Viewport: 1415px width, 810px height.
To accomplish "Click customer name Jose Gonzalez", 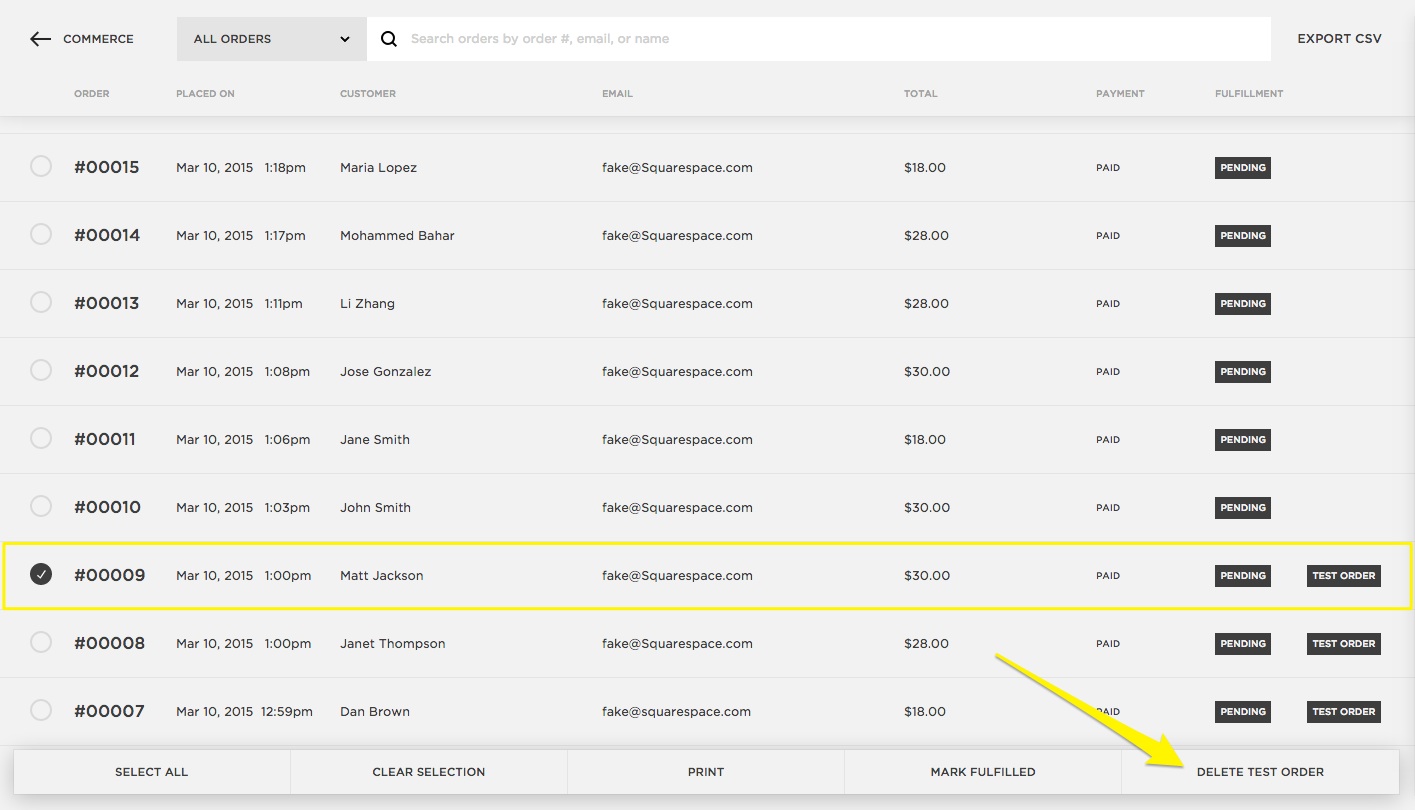I will (x=385, y=372).
